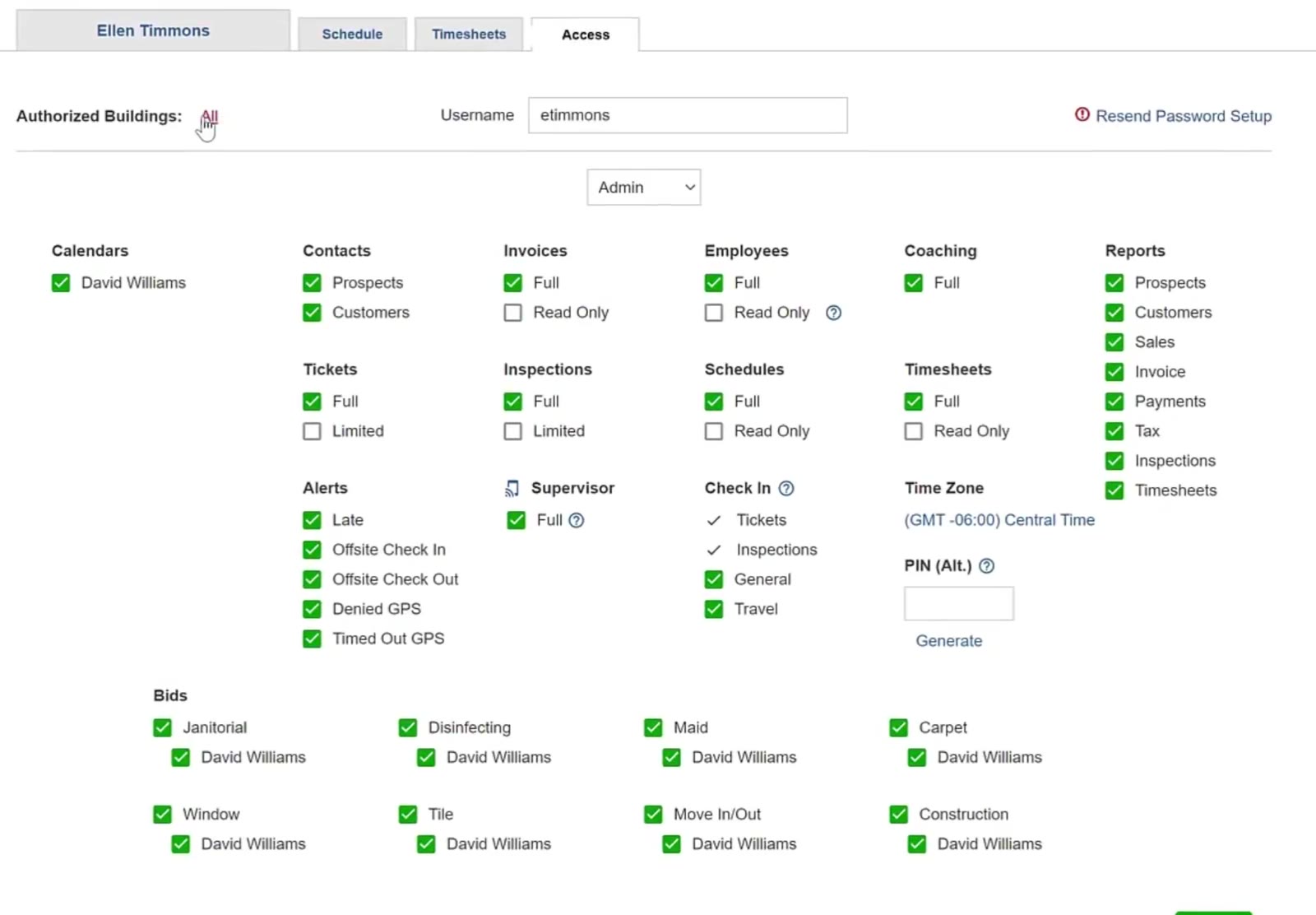Click the help icon next to Employees Read Only
The height and width of the screenshot is (915, 1316).
[833, 313]
